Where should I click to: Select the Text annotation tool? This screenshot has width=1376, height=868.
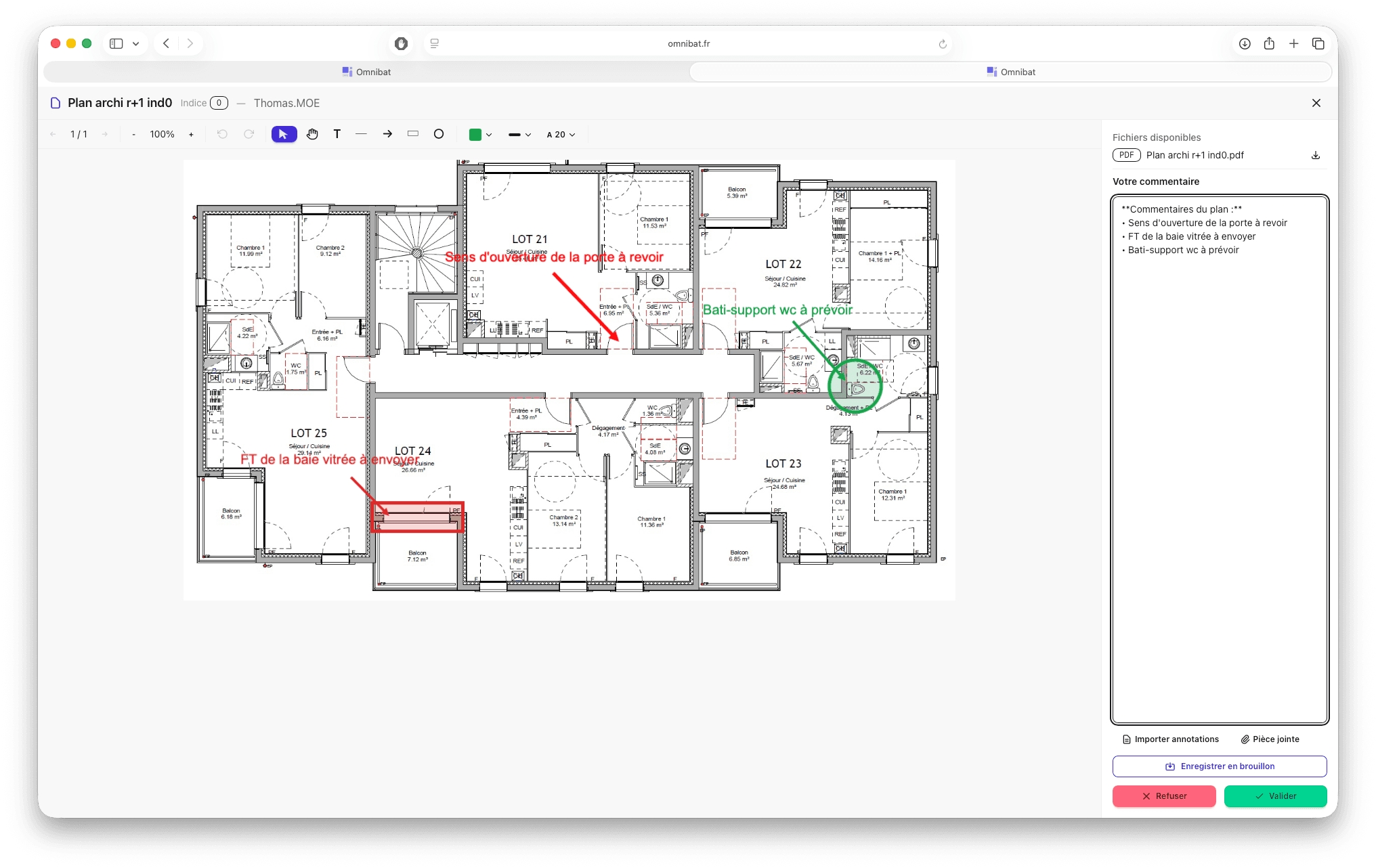(x=337, y=134)
